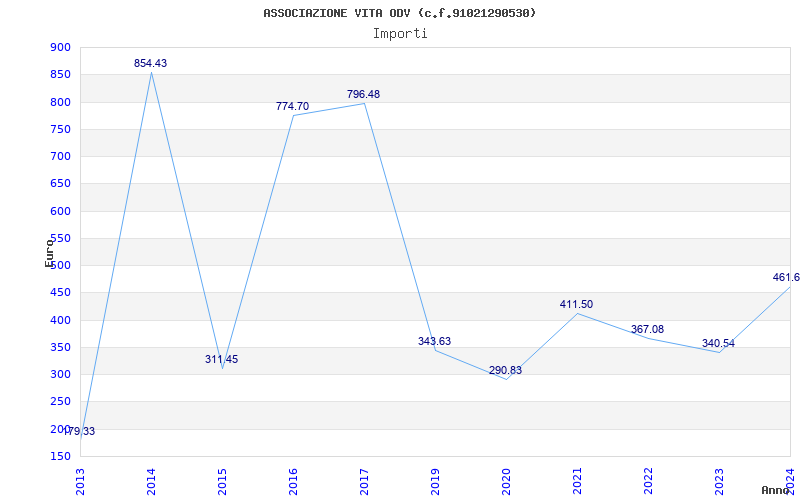Screen dimensions: 800x500
Task: Click the 150 y-axis tick label
Action: 60,456
